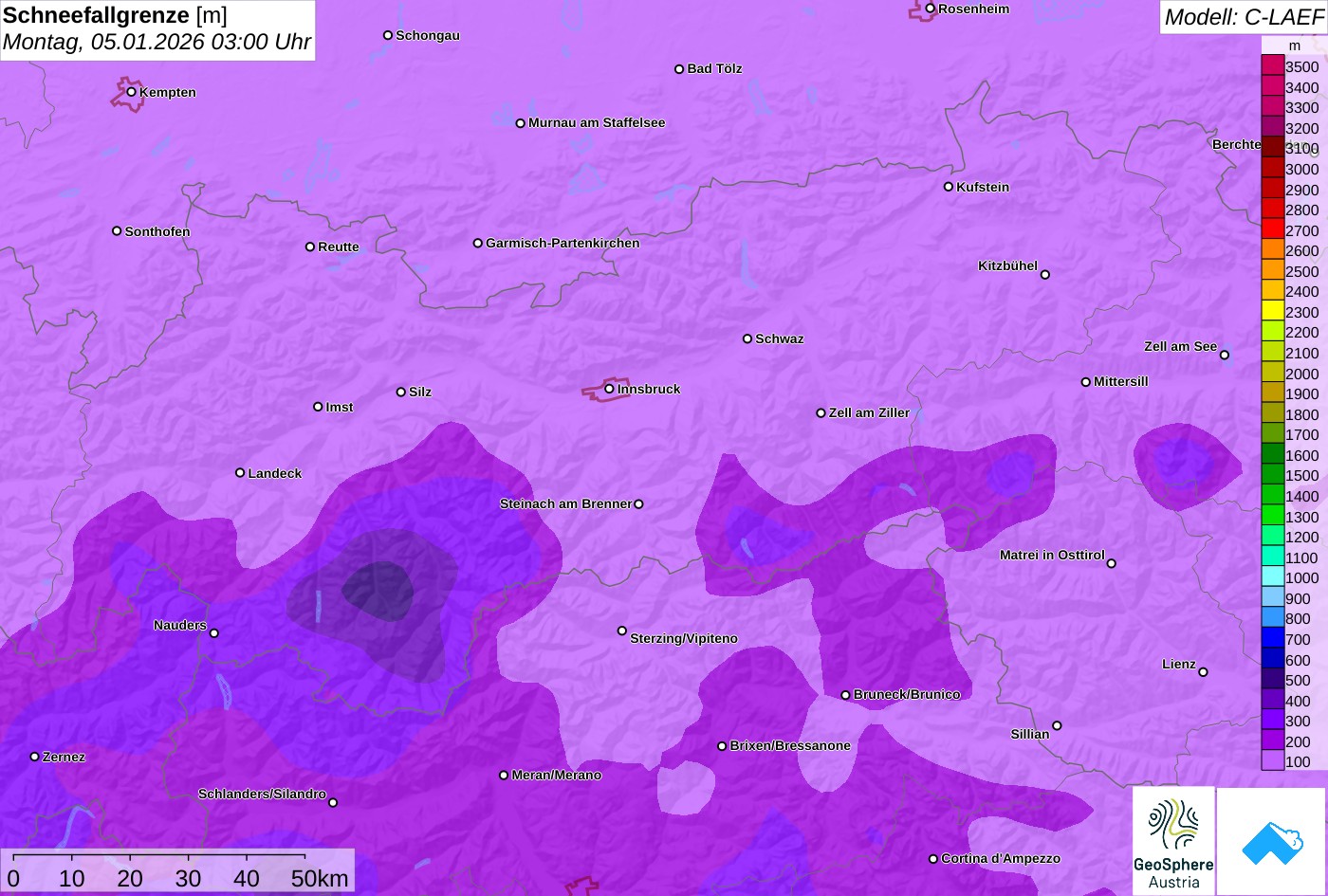The image size is (1328, 896).
Task: Click the GeoSphere Austria logo
Action: [1173, 841]
